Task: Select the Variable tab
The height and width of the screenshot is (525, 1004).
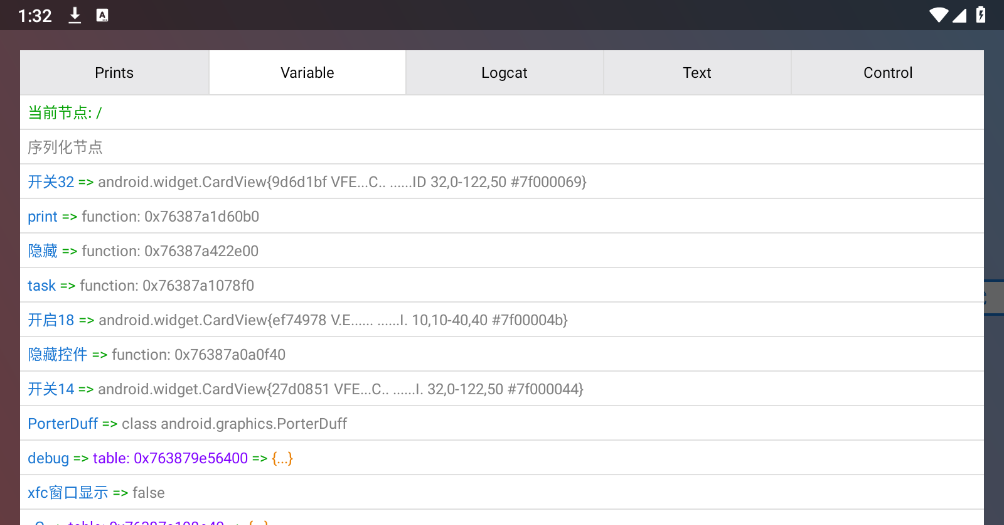Action: [x=307, y=73]
